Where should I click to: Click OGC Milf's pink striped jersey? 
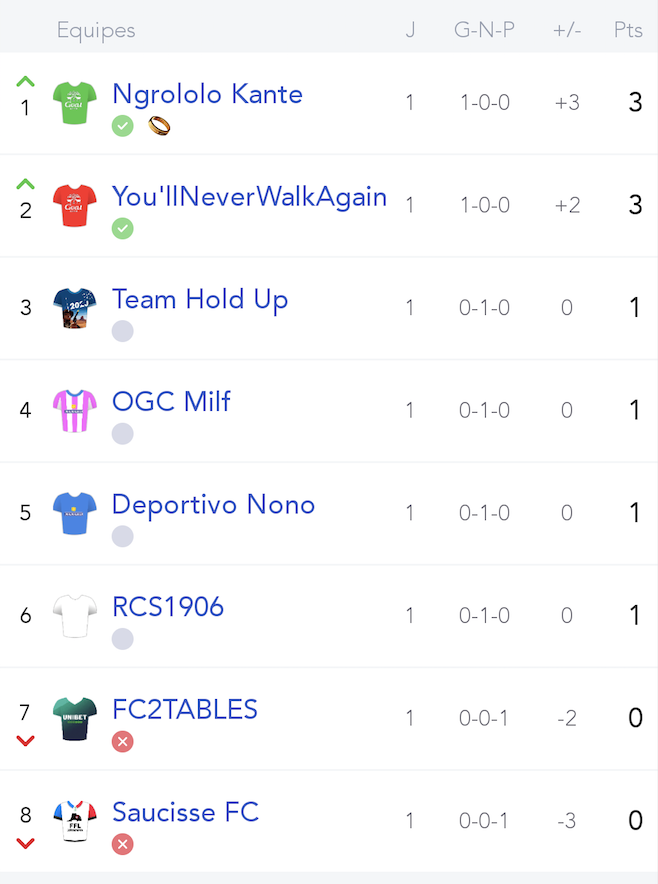pos(74,410)
